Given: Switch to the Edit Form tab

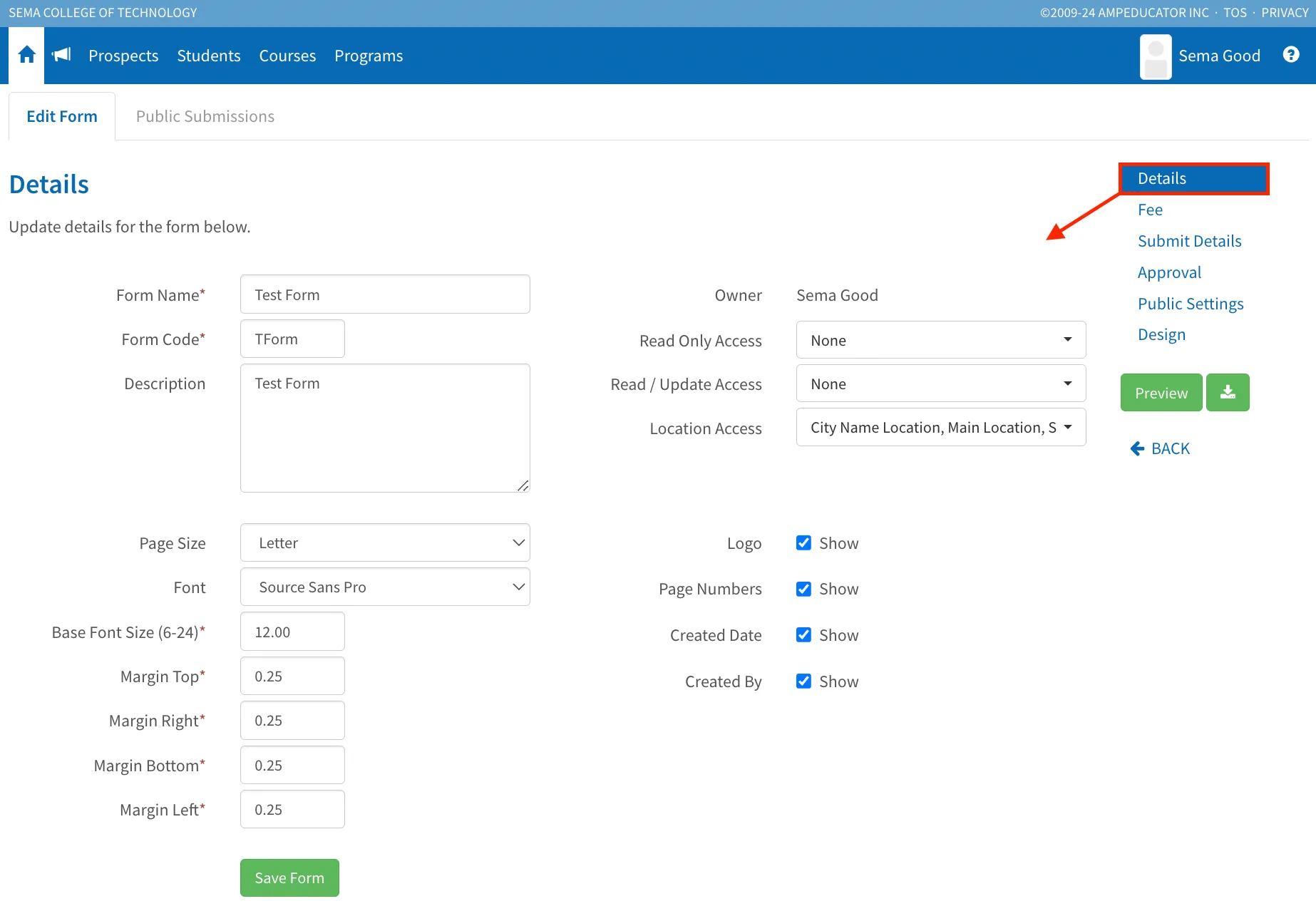Looking at the screenshot, I should click(x=62, y=116).
